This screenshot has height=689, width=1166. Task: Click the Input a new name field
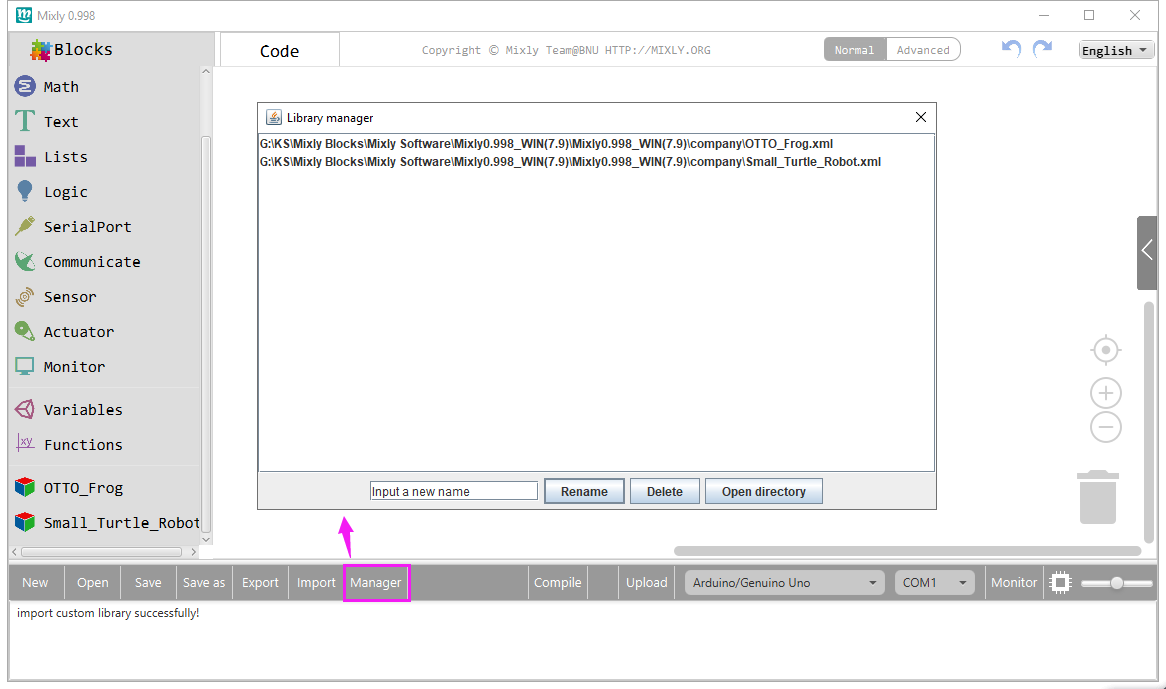click(x=454, y=491)
